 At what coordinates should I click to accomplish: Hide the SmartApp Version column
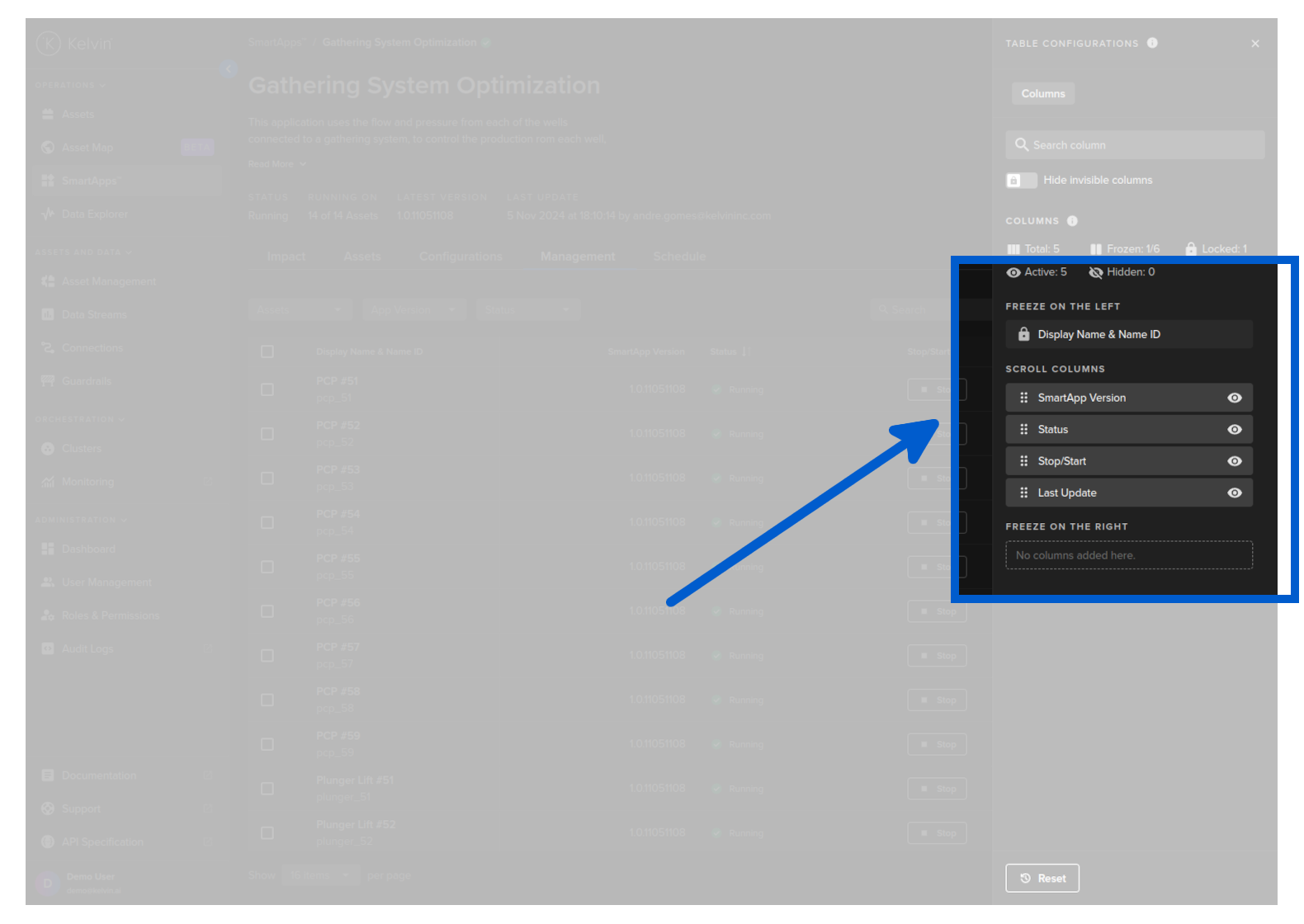coord(1234,398)
